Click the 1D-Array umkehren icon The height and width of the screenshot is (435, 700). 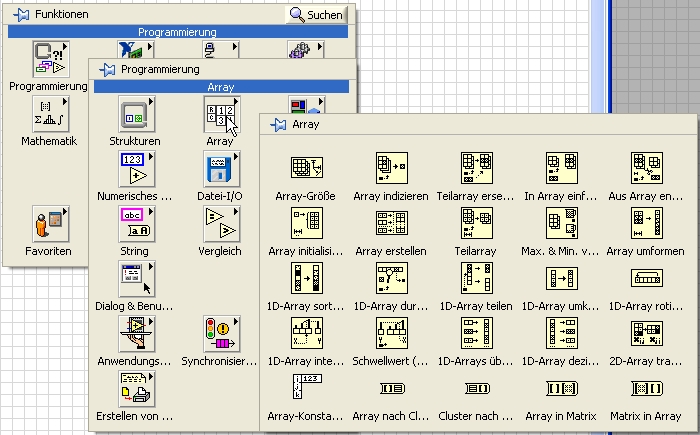(x=561, y=278)
